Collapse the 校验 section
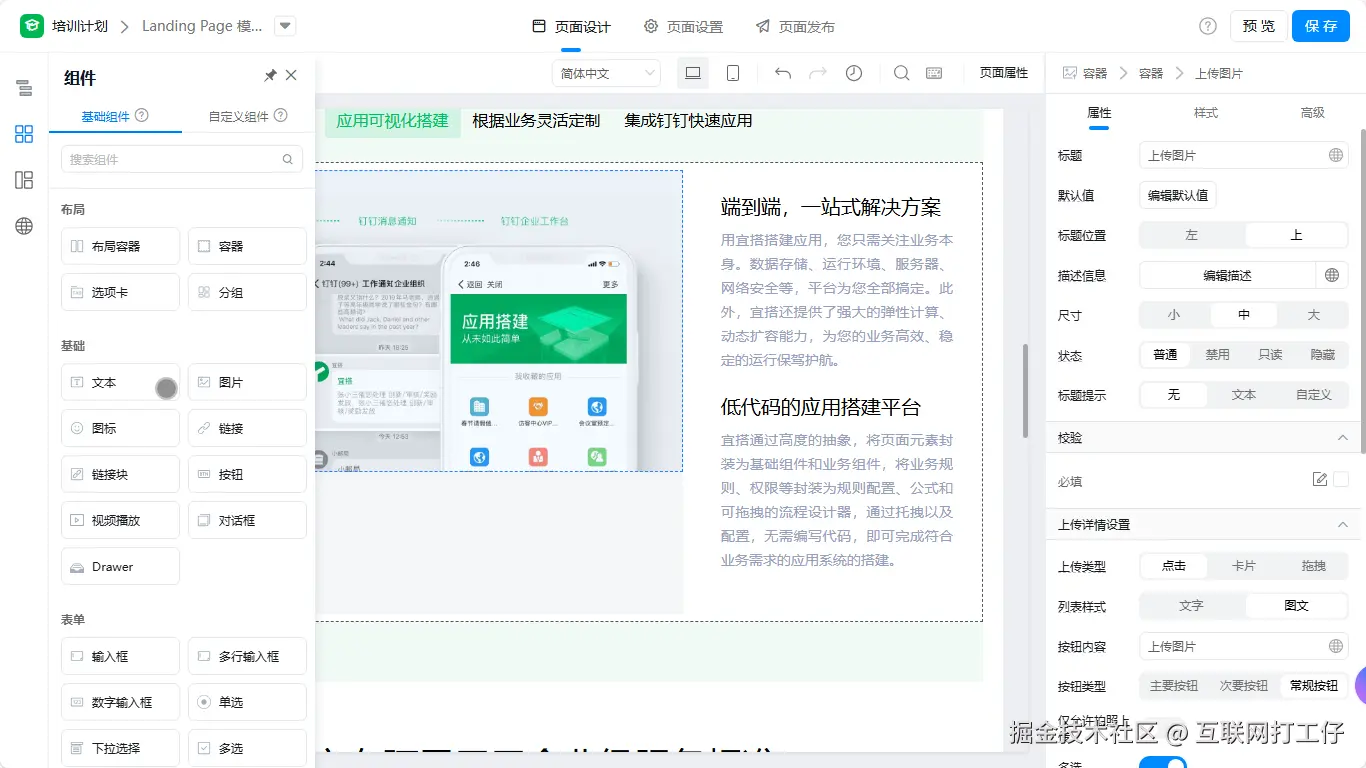Screen dimensions: 1366x768 tap(1342, 438)
